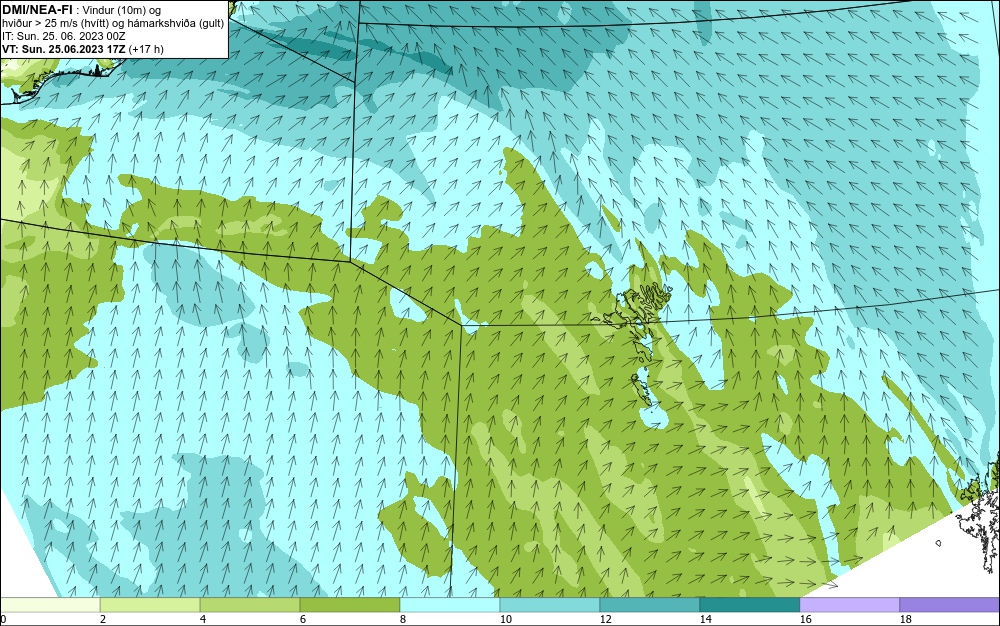Click the 16–18 m/s lavender legend swatch
The height and width of the screenshot is (626, 1000).
(849, 604)
